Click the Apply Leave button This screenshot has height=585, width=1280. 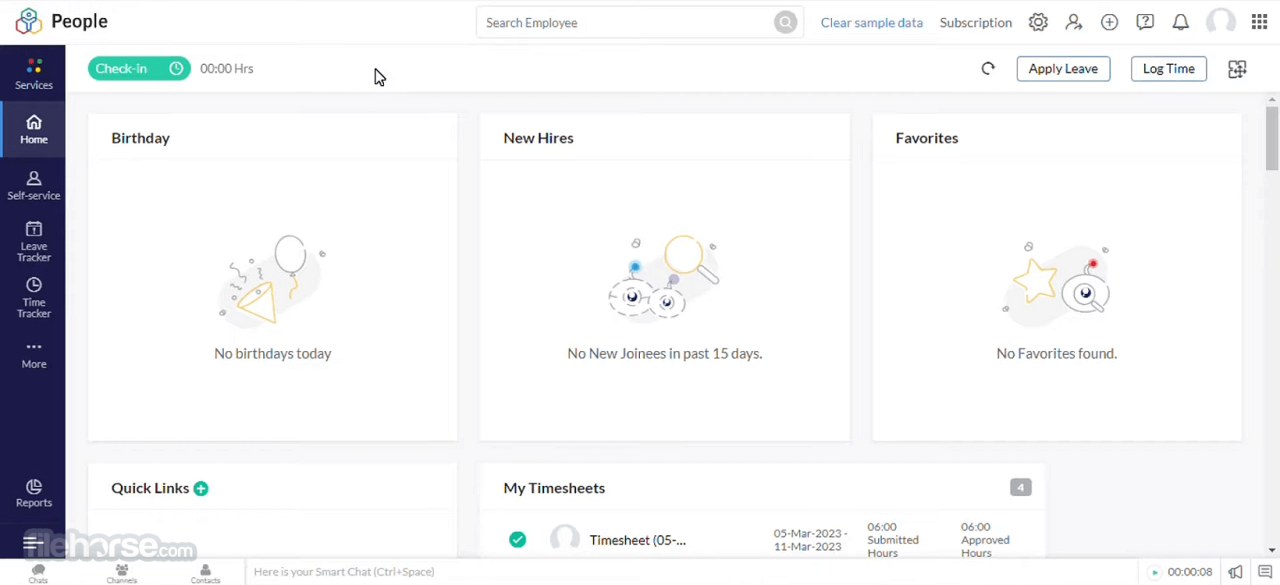click(x=1063, y=68)
